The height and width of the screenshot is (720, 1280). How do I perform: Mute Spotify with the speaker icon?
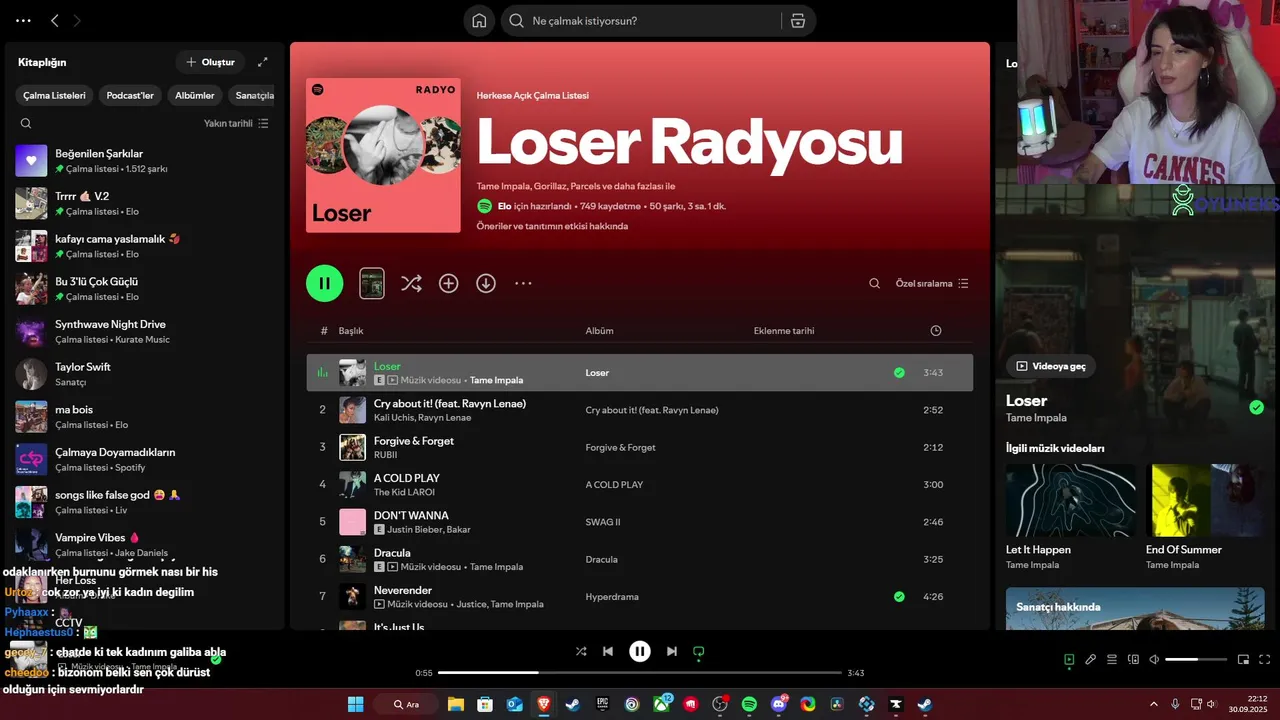pos(1154,659)
